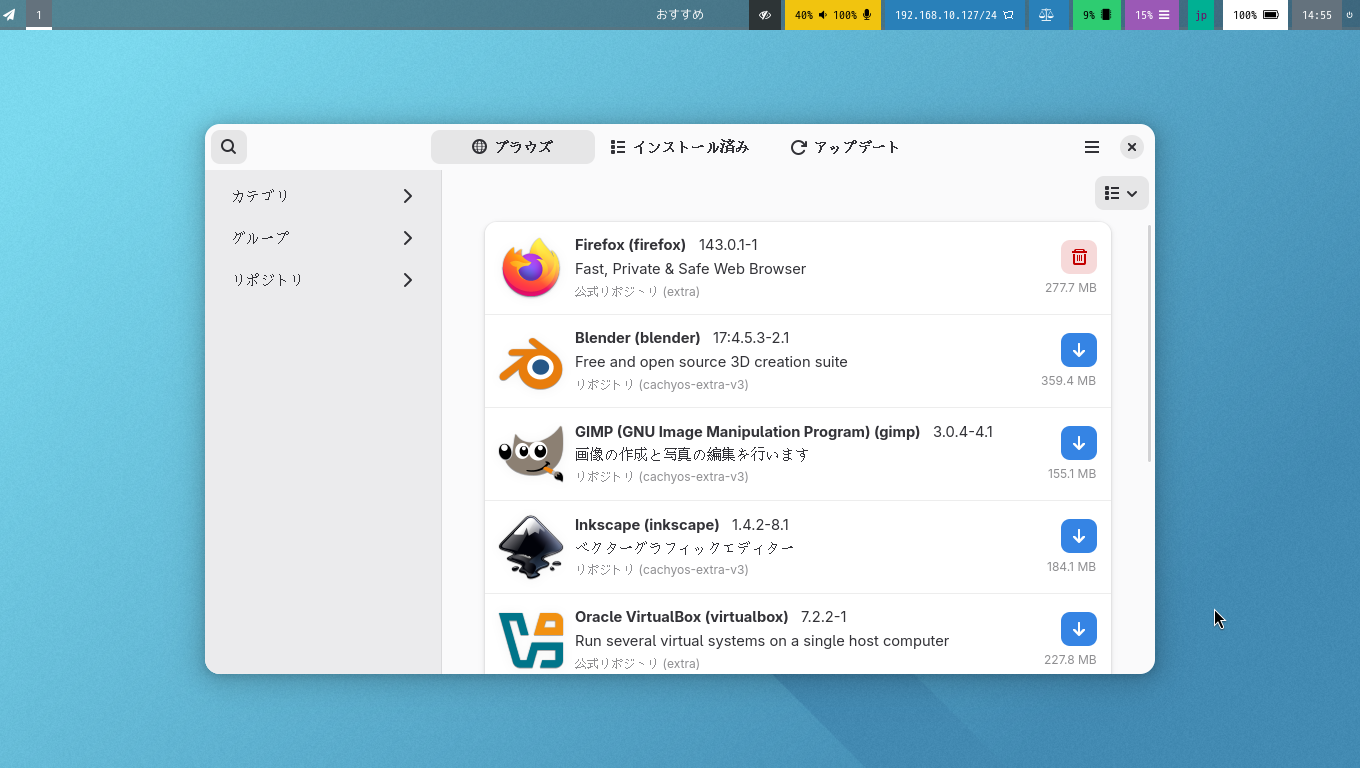
Task: Click the package list vertical scrollbar
Action: pyautogui.click(x=1149, y=343)
